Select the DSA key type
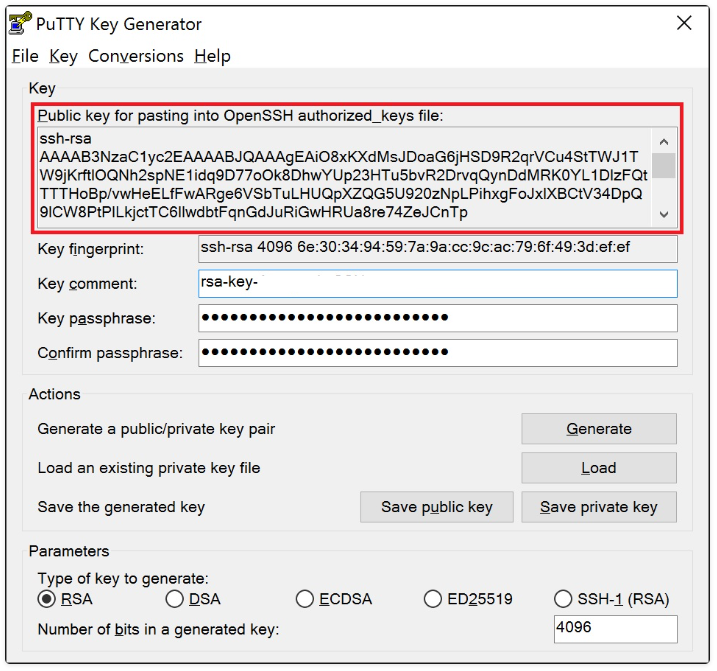Image resolution: width=717 pixels, height=671 pixels. tap(175, 599)
